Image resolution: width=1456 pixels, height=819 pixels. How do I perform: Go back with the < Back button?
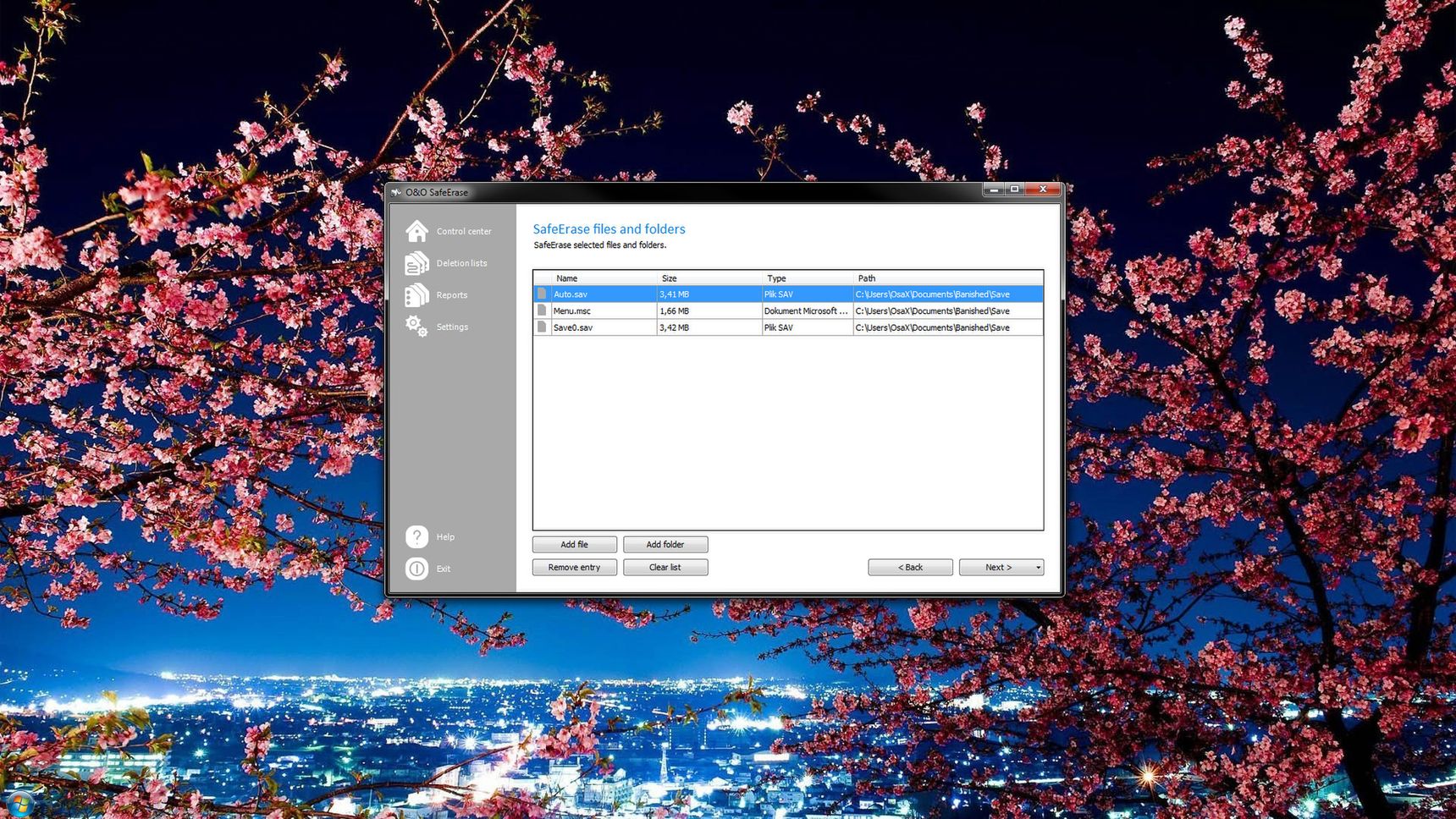(x=910, y=567)
